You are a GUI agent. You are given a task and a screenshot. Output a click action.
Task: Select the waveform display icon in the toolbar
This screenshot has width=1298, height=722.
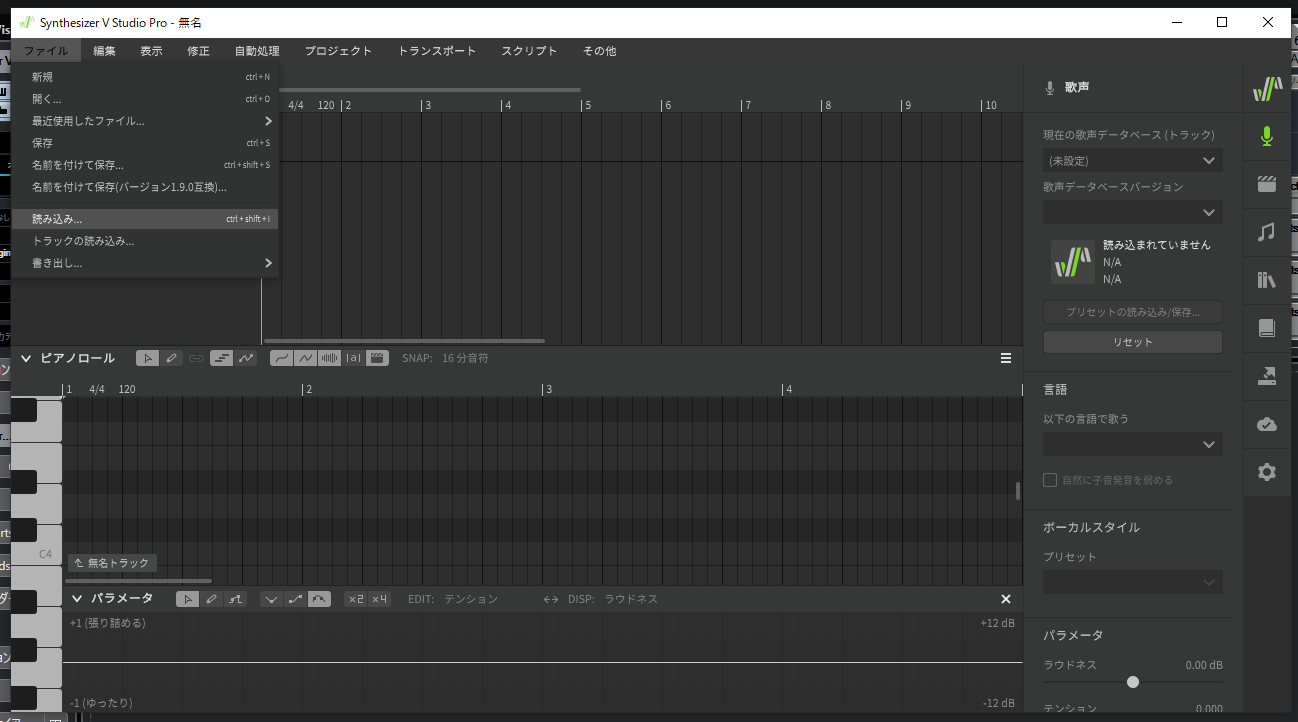tap(330, 357)
